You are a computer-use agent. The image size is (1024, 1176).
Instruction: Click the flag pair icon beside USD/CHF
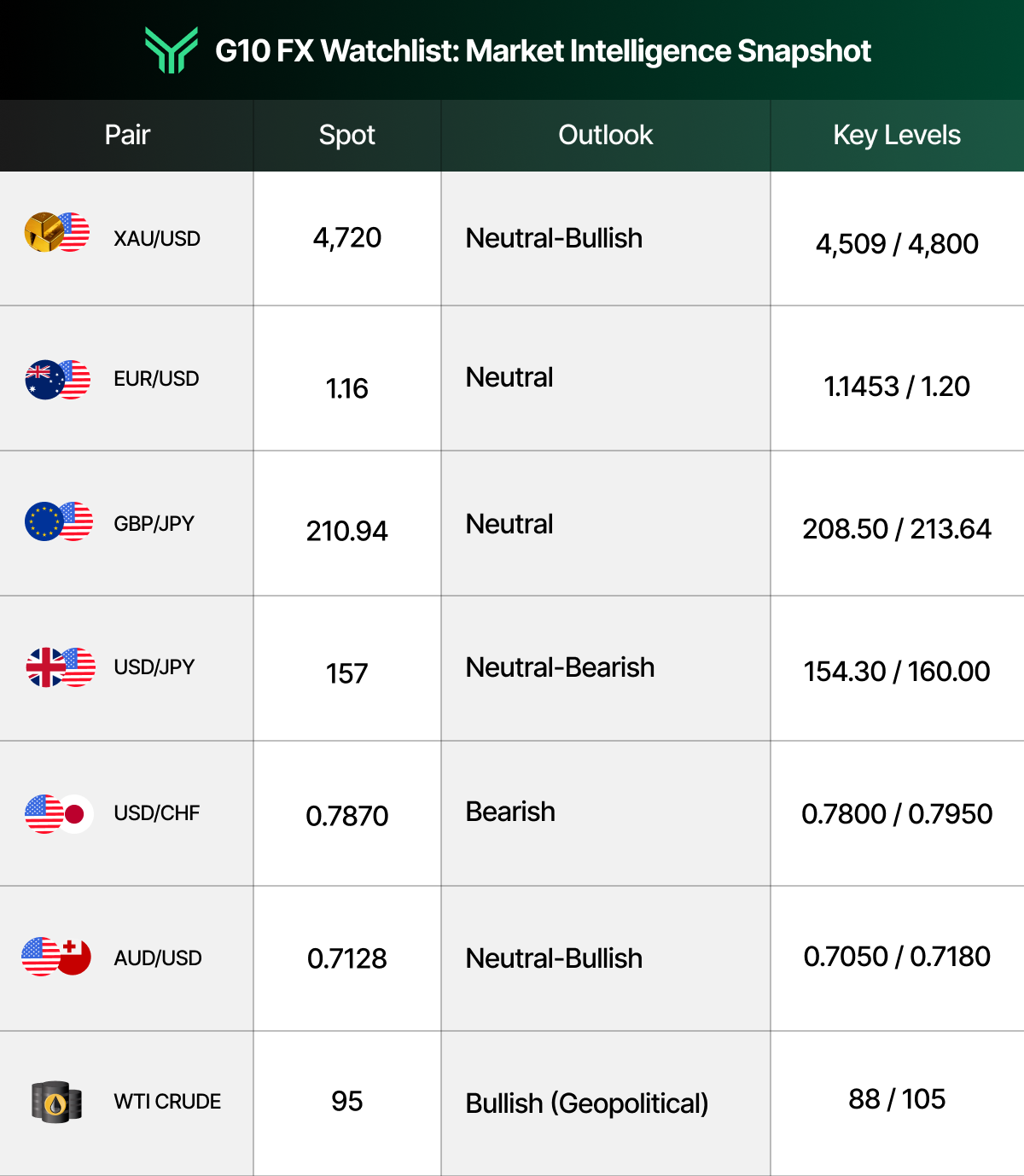coord(58,814)
